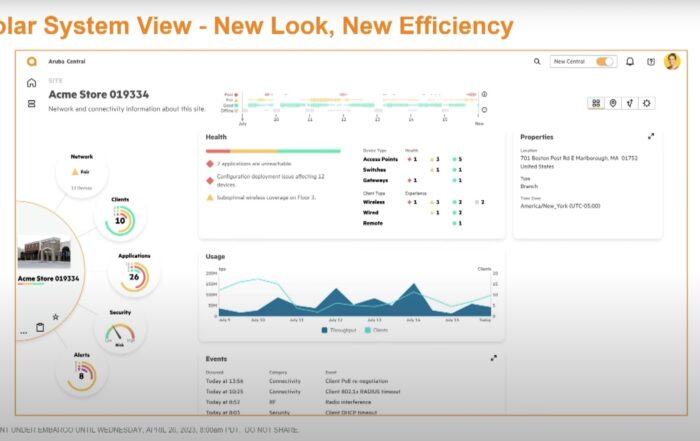Screen dimensions: 700x441
Task: Click the Client 802.1x RADIUS timeout event
Action: (x=362, y=391)
